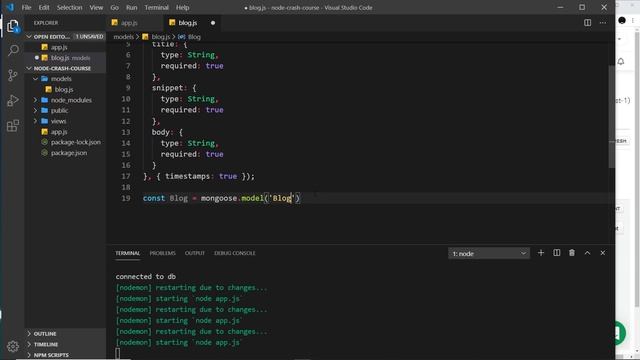Place cursor on line 17 timestamps code
Image resolution: width=640 pixels, height=360 pixels.
pyautogui.click(x=199, y=176)
